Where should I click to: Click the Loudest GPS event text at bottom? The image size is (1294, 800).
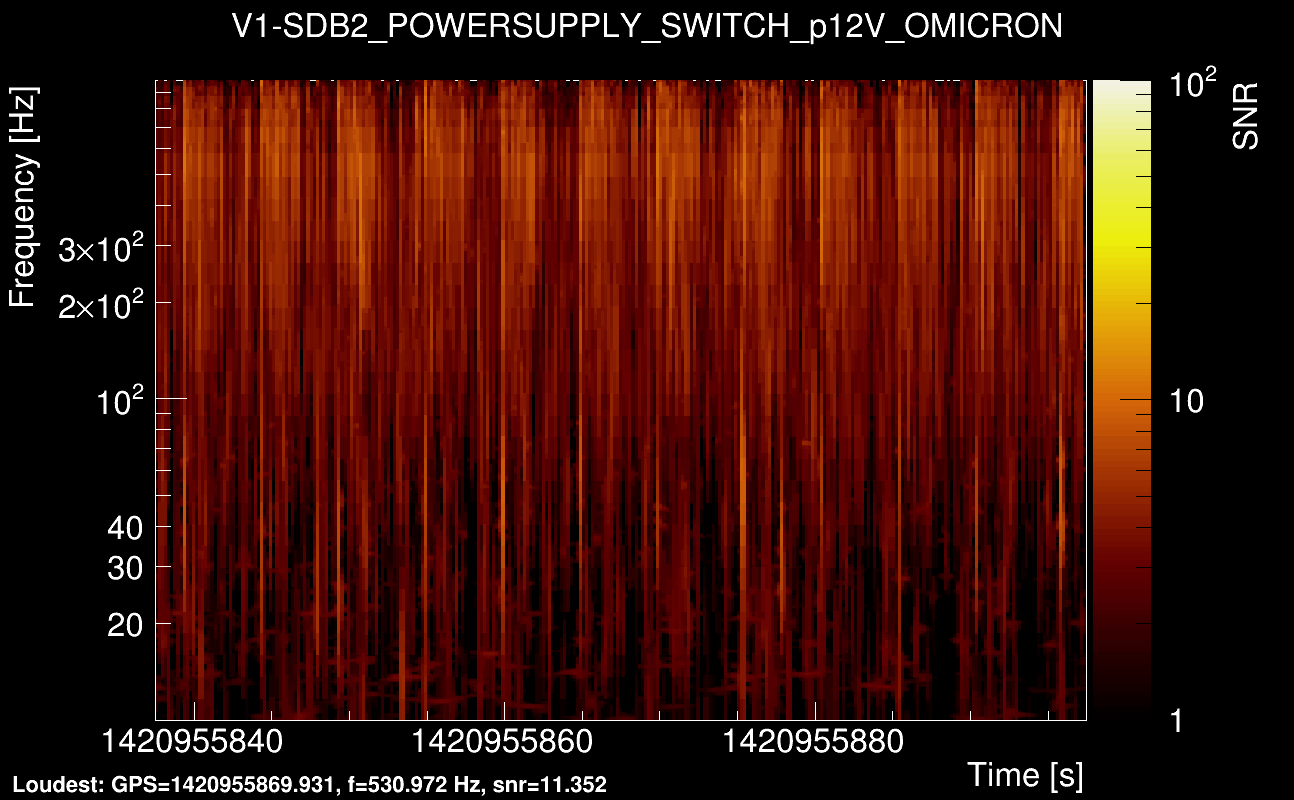tap(309, 785)
